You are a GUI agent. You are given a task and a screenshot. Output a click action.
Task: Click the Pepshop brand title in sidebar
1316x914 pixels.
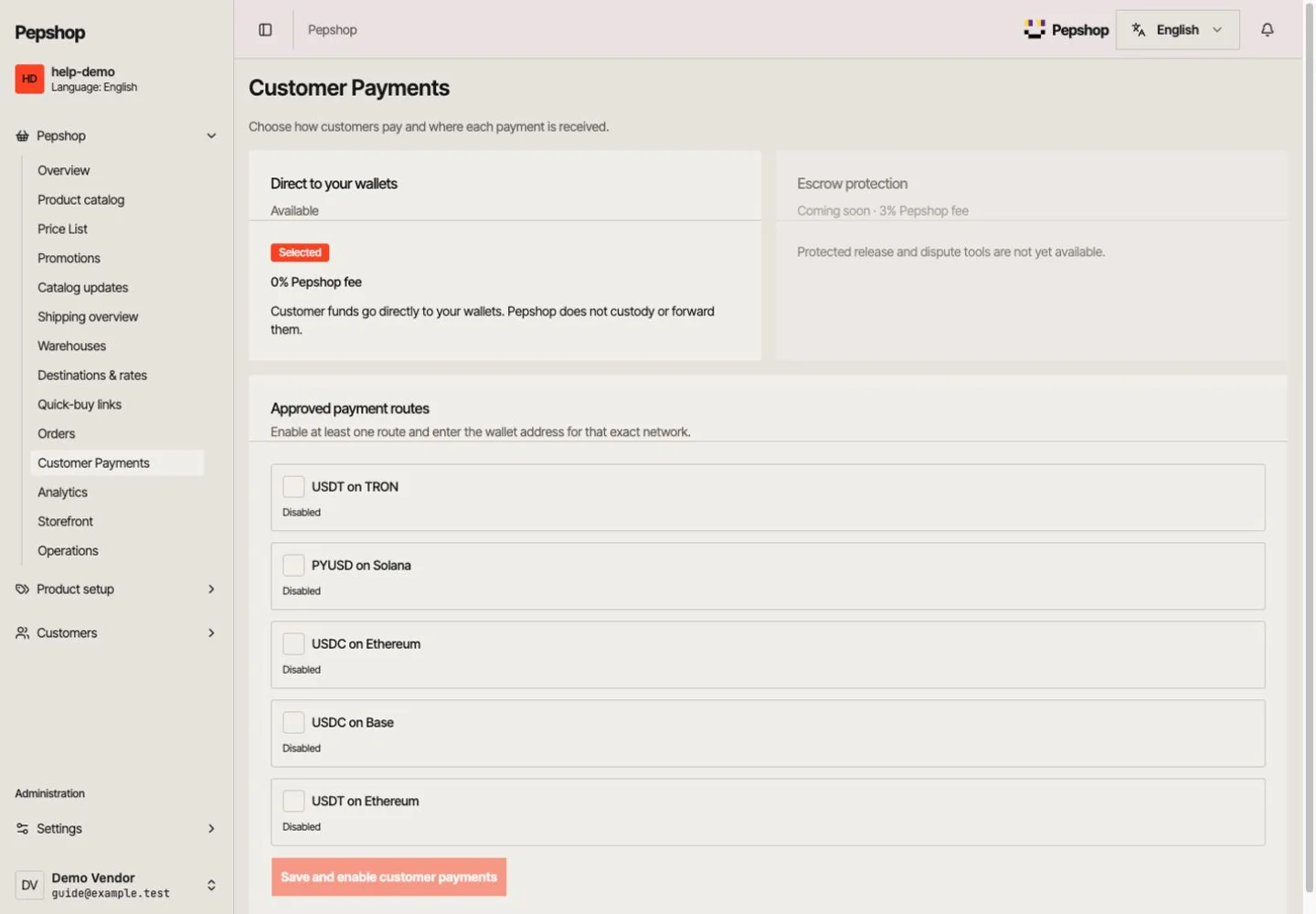coord(50,33)
